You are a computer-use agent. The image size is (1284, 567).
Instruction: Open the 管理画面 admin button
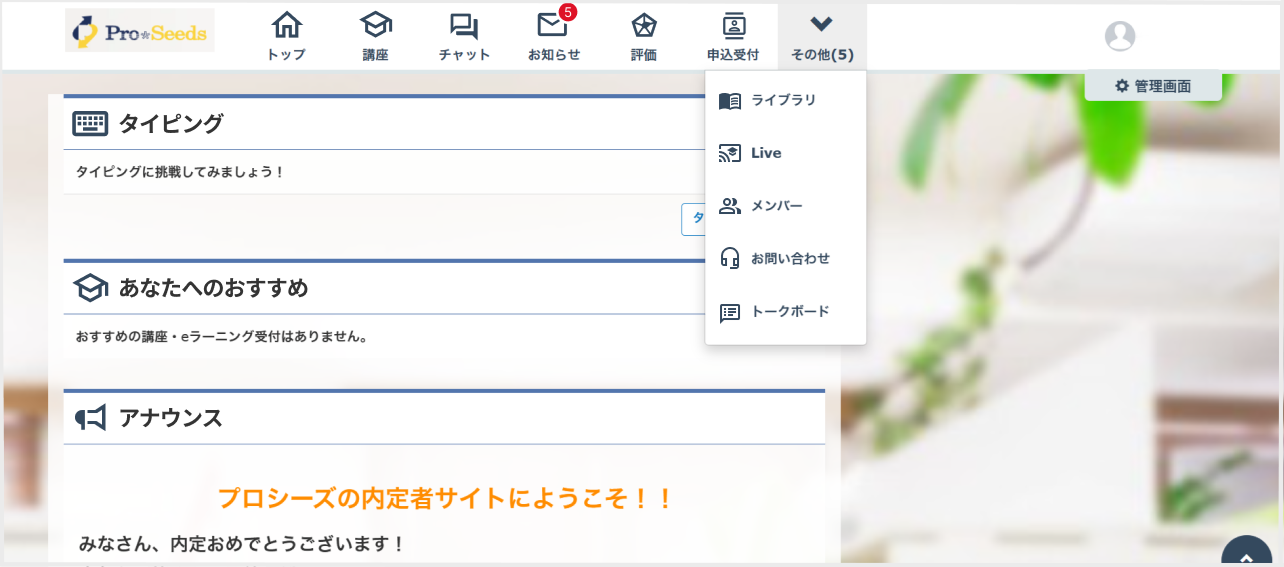pos(1153,86)
